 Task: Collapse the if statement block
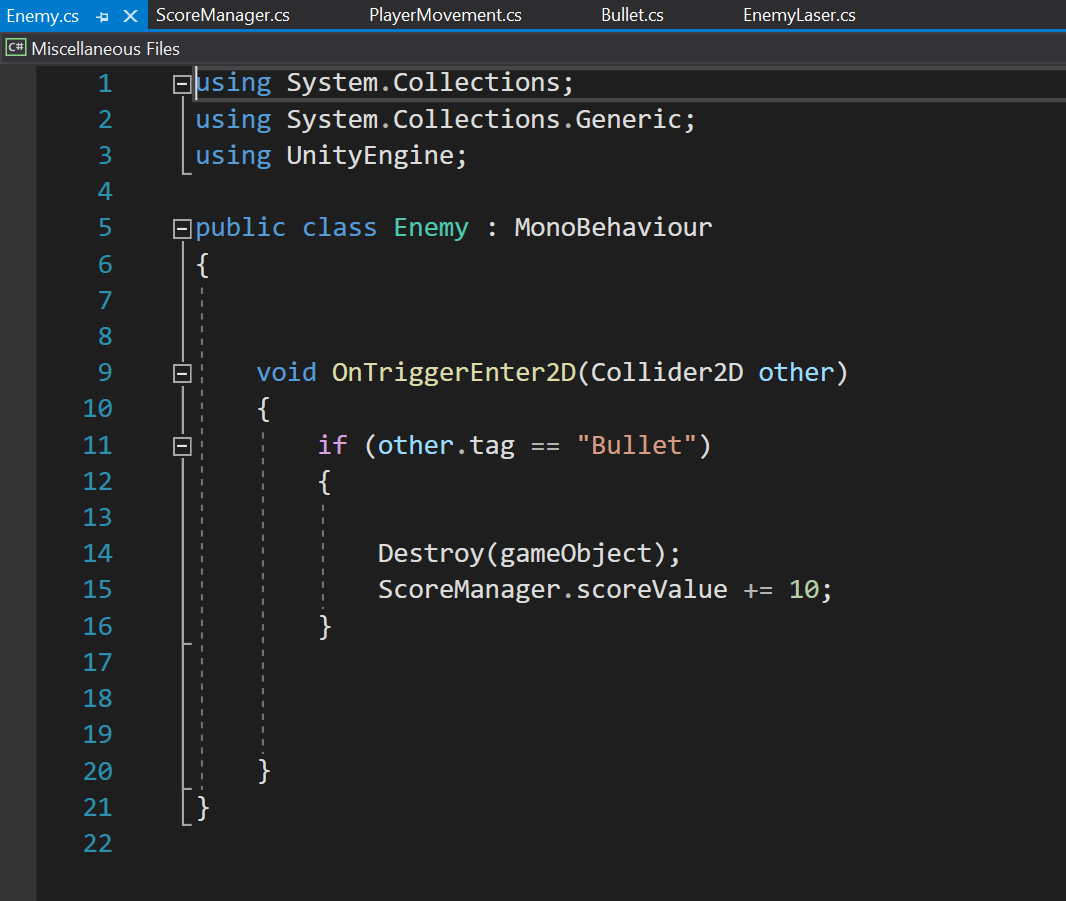point(182,446)
